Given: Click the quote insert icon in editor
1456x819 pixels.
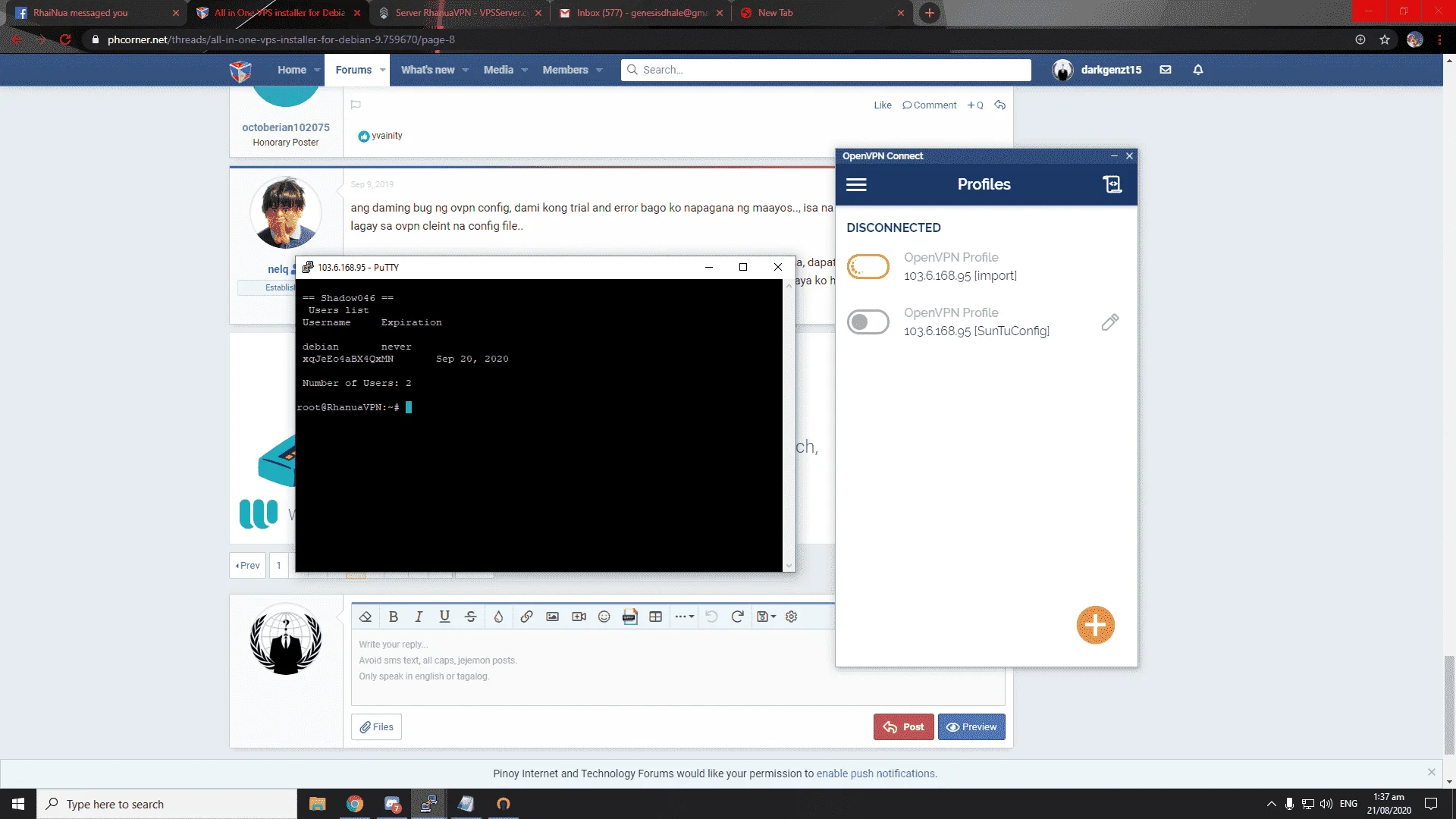Looking at the screenshot, I should [x=629, y=617].
